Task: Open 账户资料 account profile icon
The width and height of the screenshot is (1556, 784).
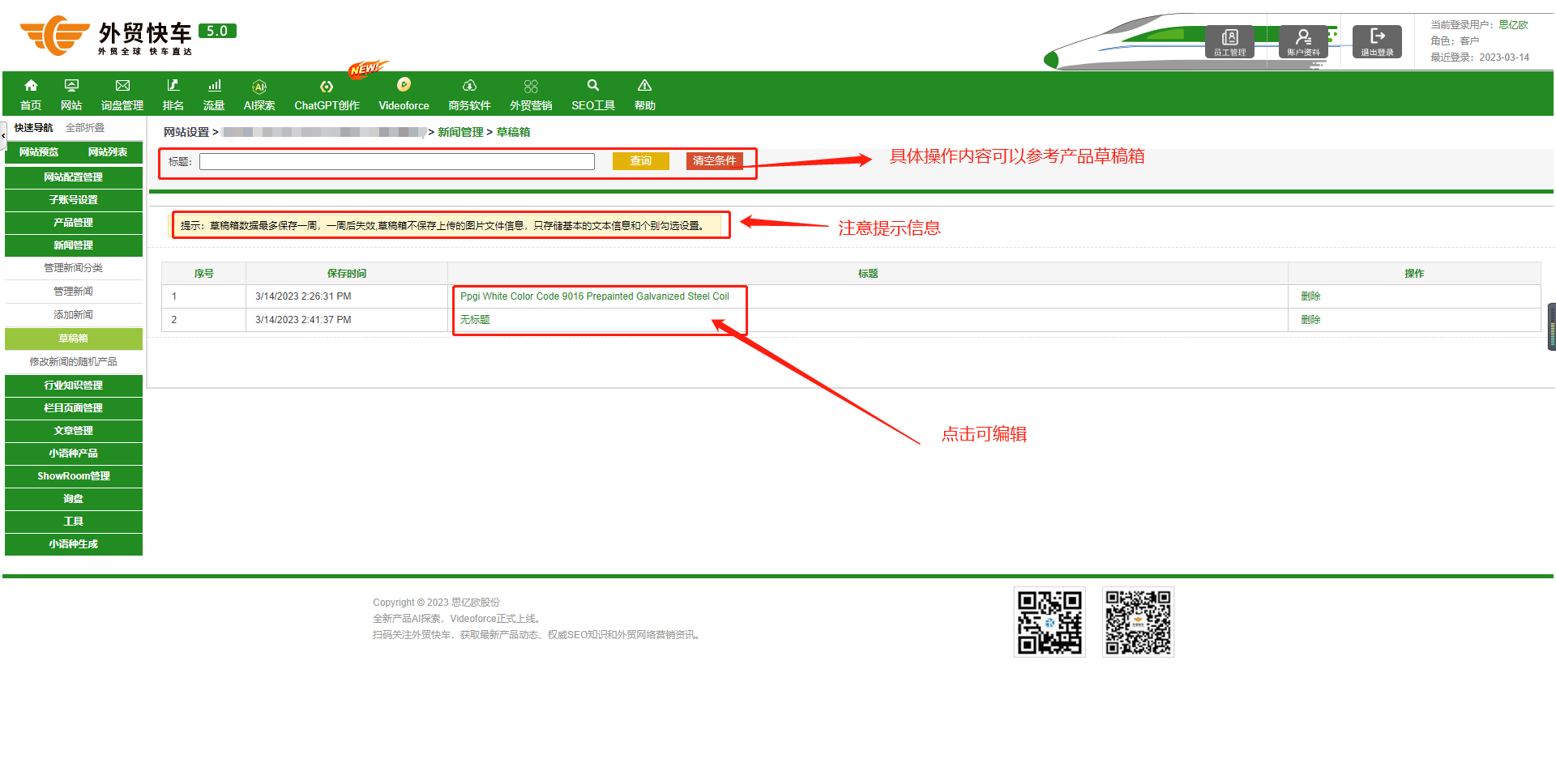Action: tap(1303, 41)
